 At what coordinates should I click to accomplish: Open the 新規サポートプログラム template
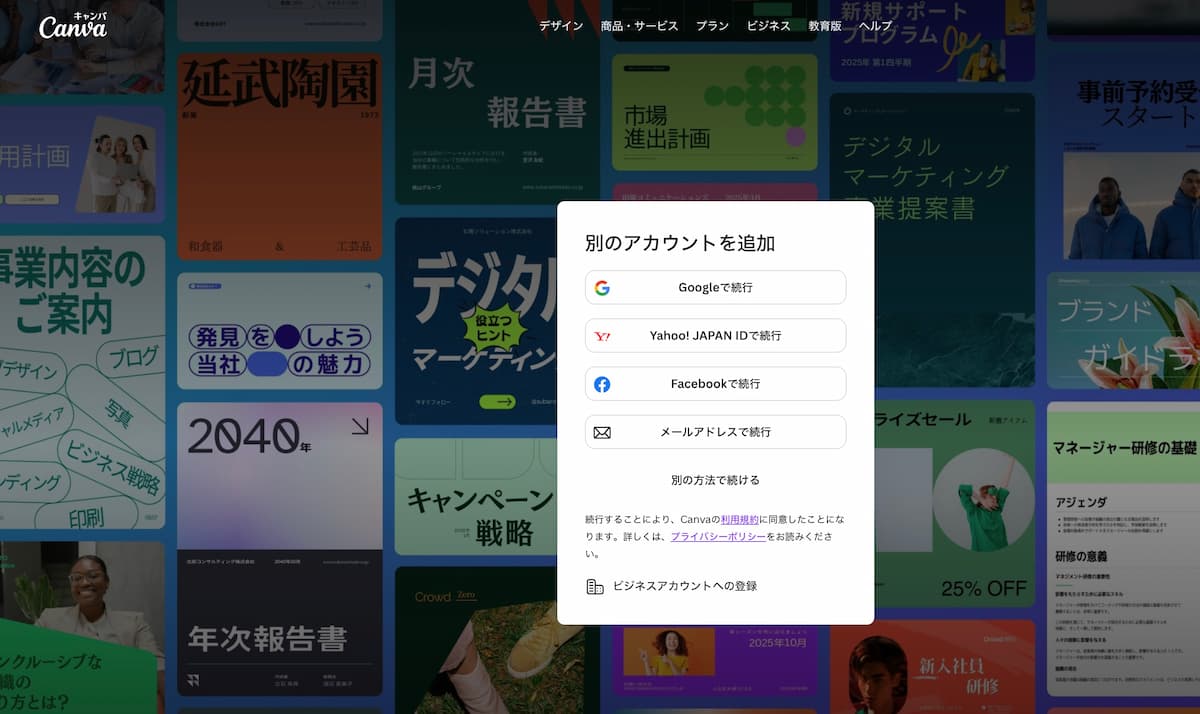932,41
